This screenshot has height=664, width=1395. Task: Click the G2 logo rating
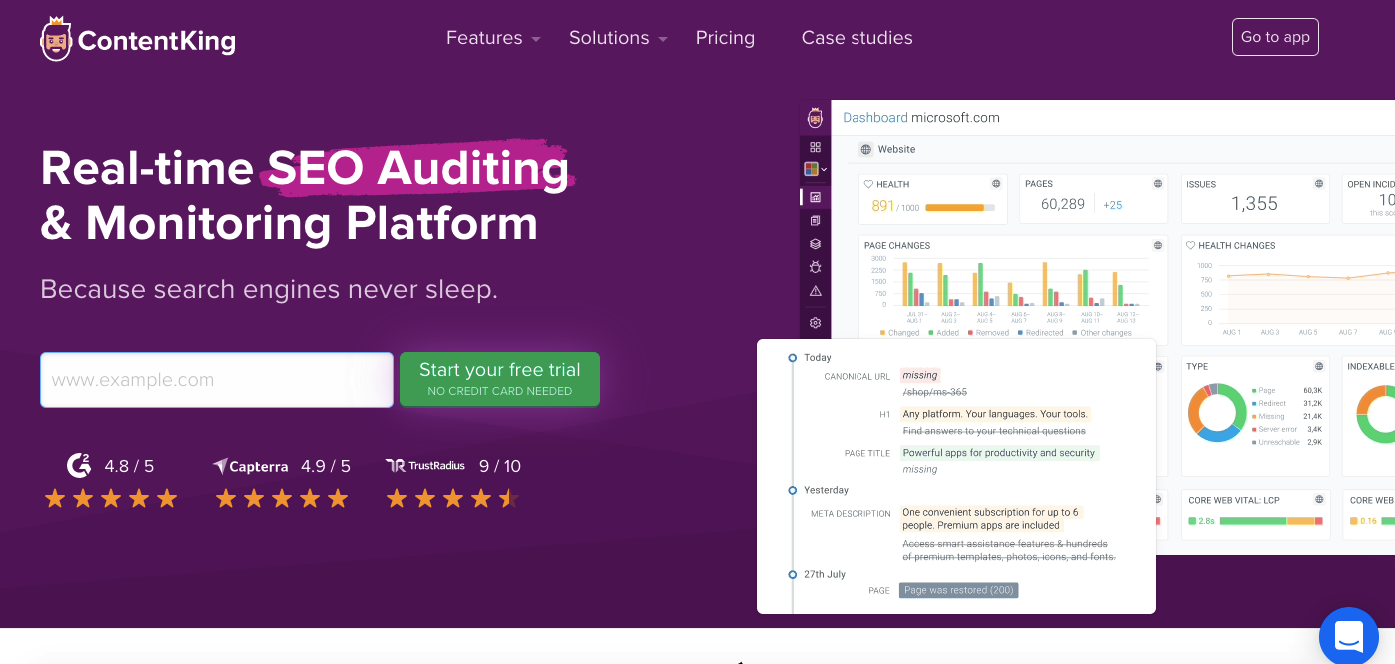79,466
